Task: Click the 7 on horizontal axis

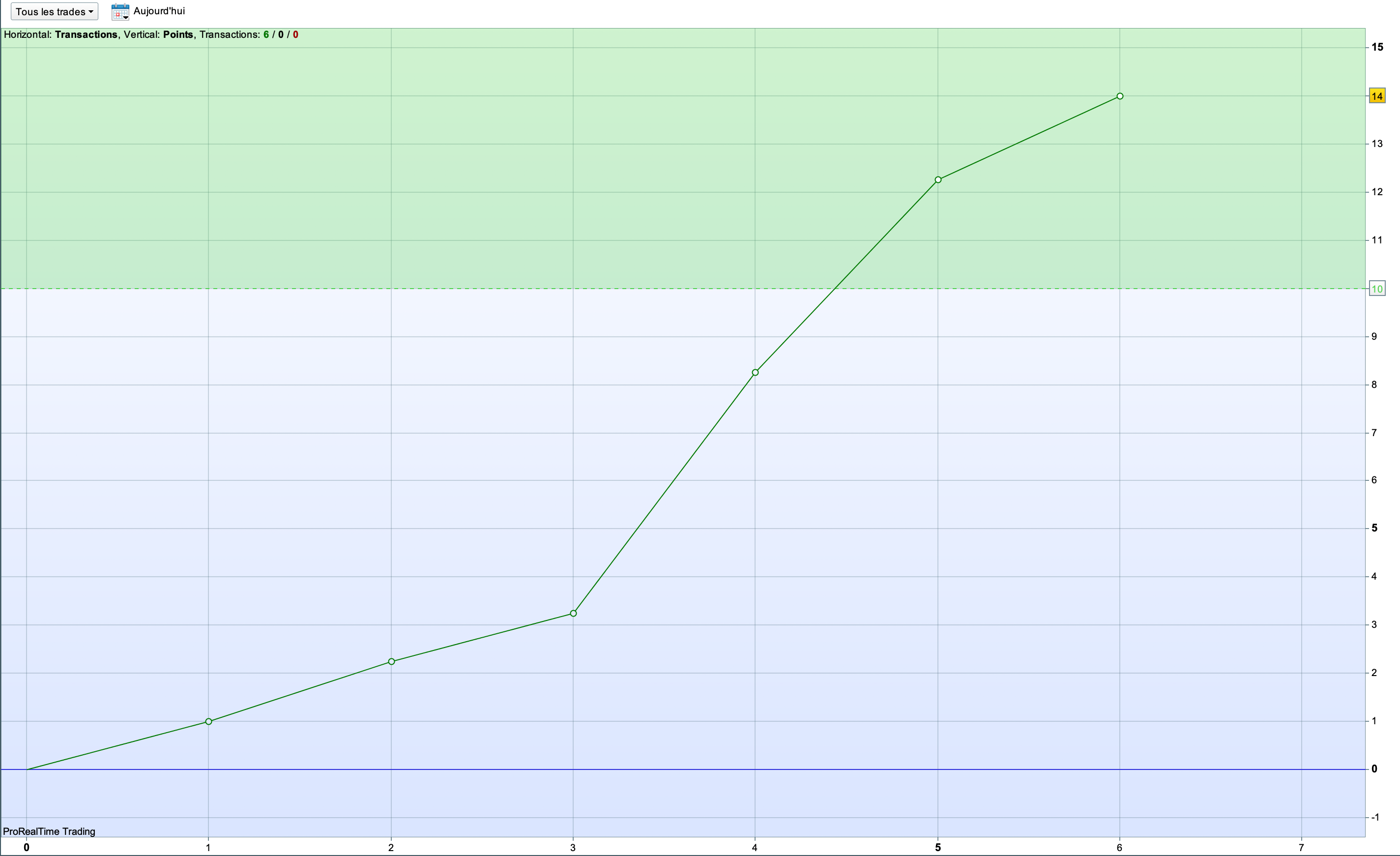Action: pos(1301,848)
